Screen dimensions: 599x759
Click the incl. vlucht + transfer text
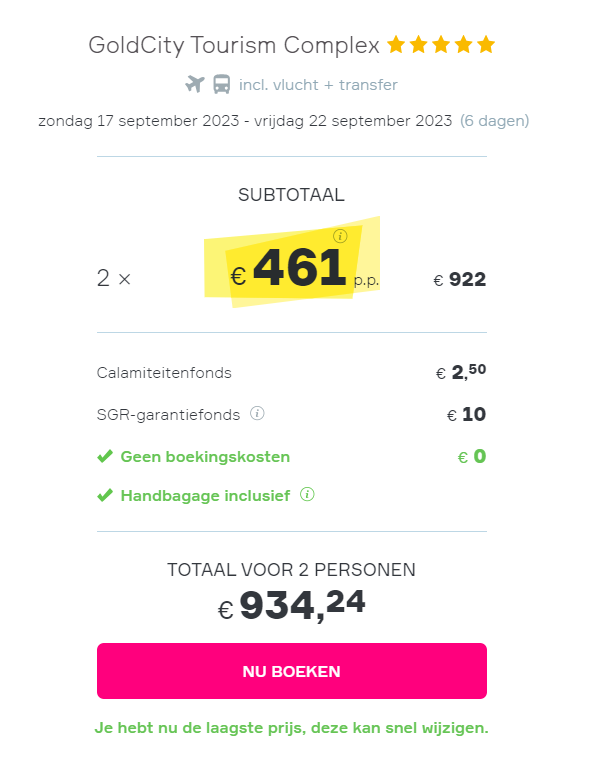click(318, 85)
